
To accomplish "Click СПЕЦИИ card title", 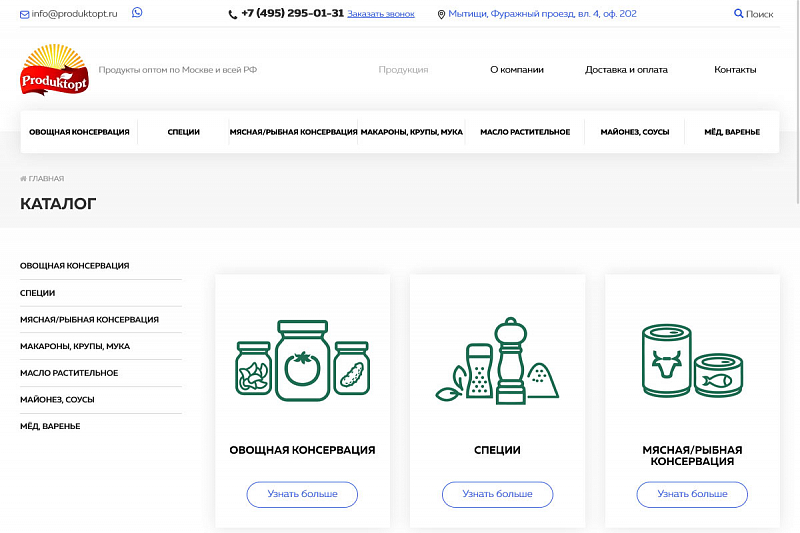I will click(497, 450).
